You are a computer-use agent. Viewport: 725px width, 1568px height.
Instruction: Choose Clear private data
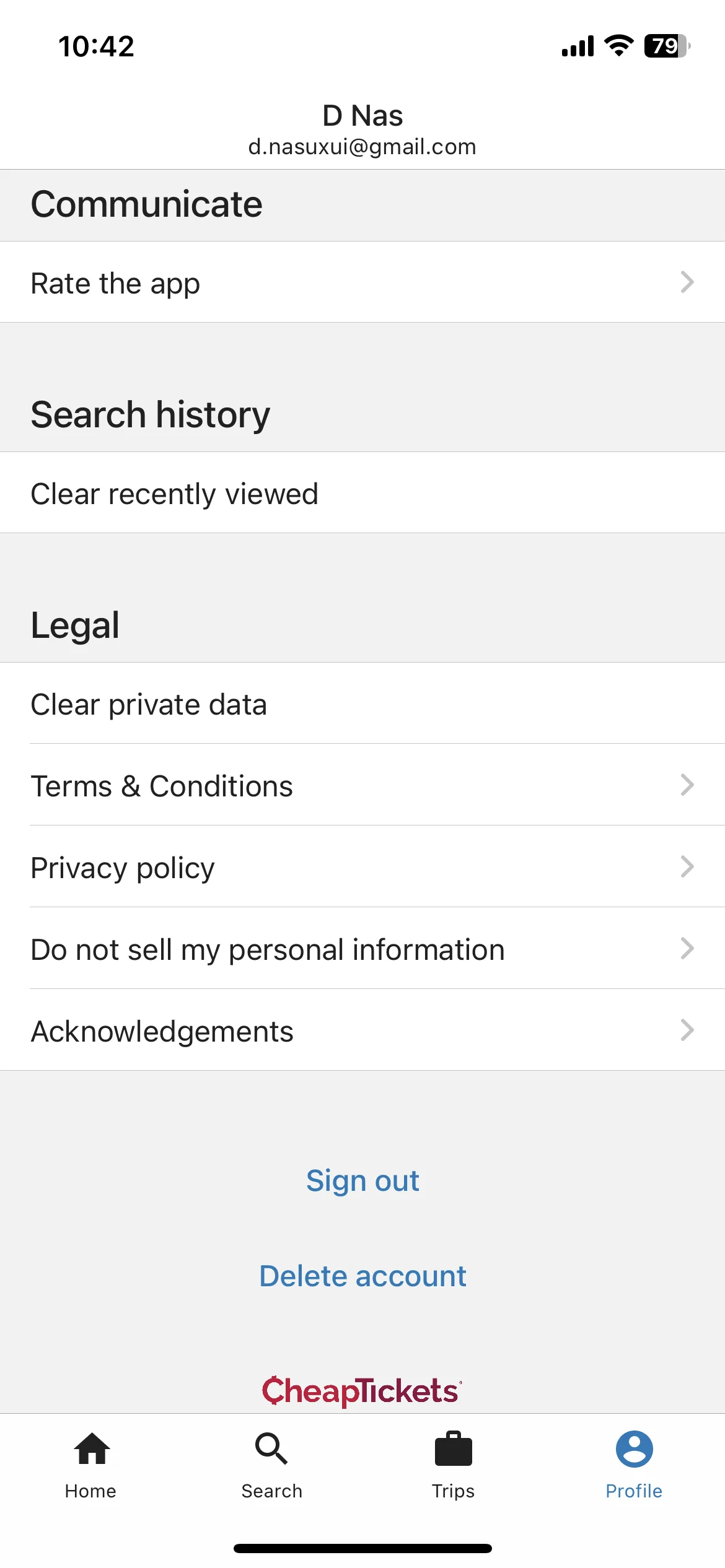[x=362, y=703]
